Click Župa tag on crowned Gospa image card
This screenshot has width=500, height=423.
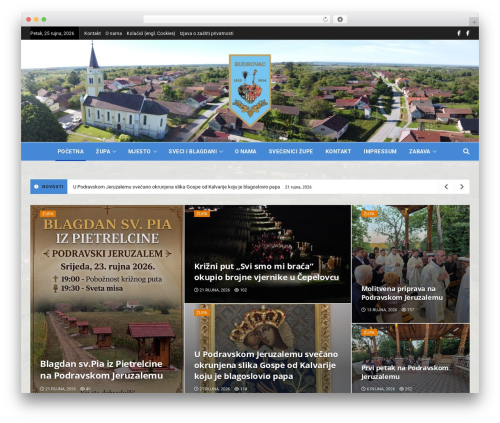(x=202, y=312)
